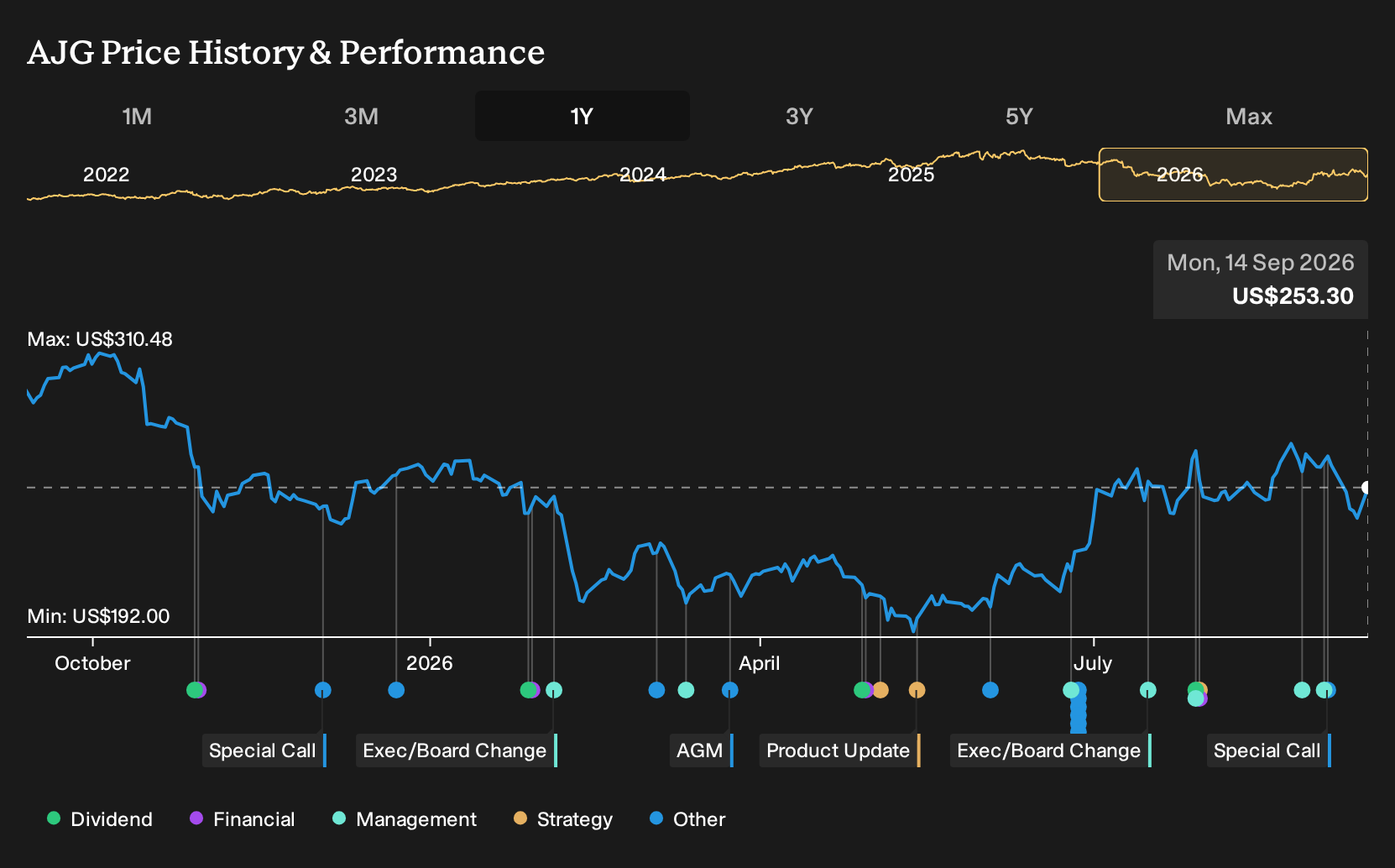Click the blue event dot above Special Call
This screenshot has height=868, width=1395.
(323, 690)
